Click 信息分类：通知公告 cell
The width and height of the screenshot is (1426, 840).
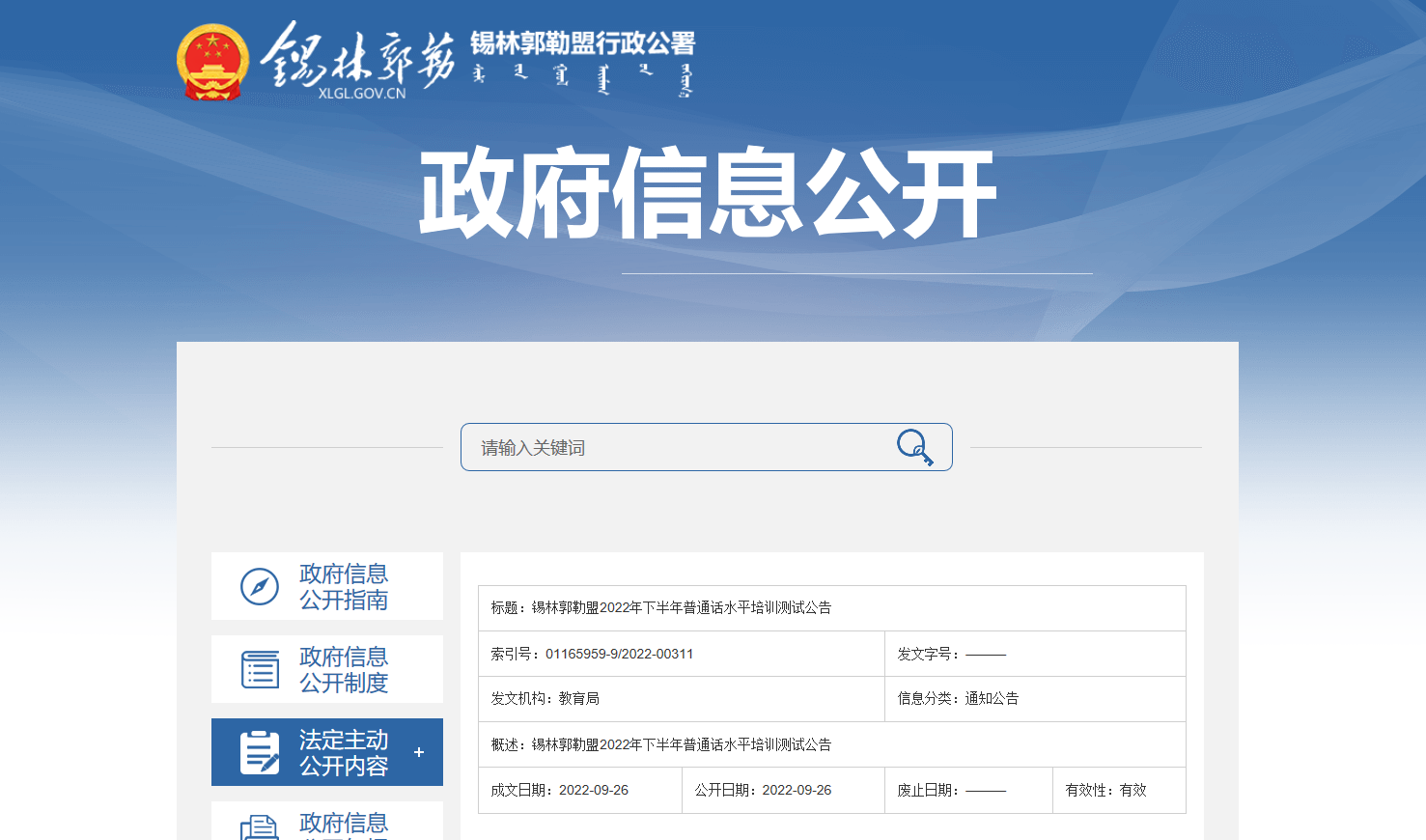(x=1035, y=699)
